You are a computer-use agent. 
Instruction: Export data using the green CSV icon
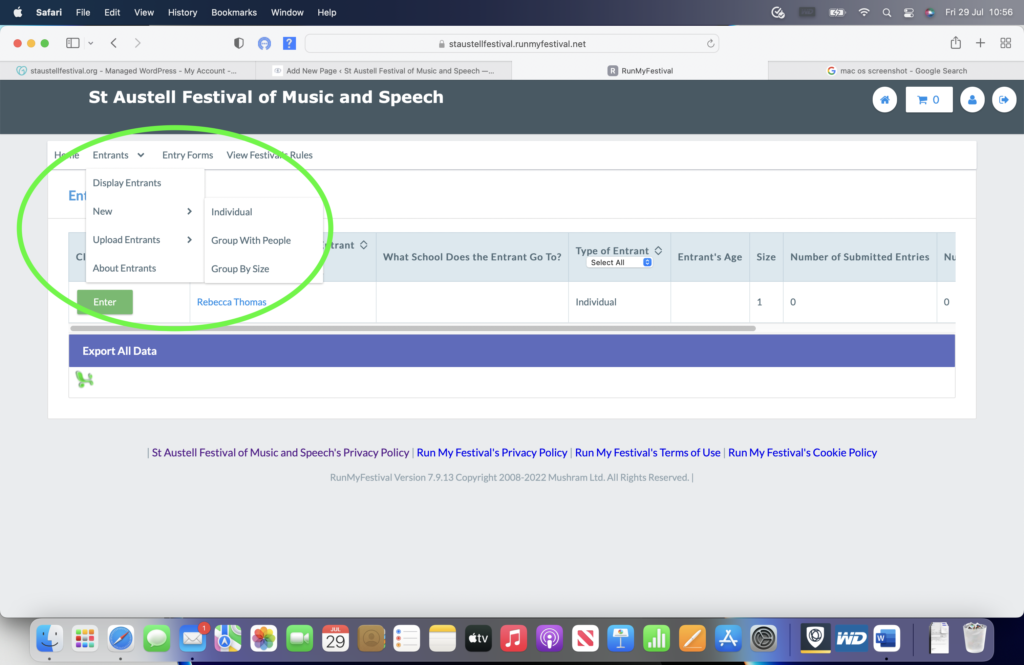click(x=84, y=379)
